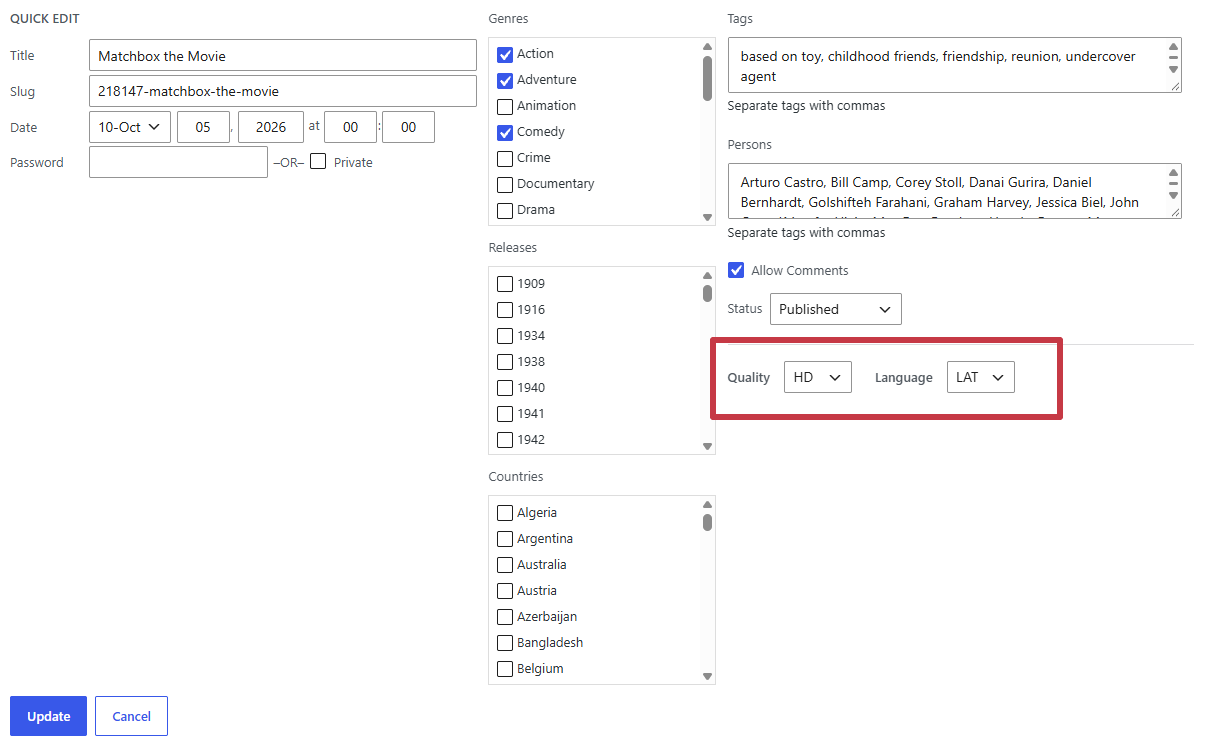Open the Quality HD dropdown
1215x748 pixels.
[818, 377]
